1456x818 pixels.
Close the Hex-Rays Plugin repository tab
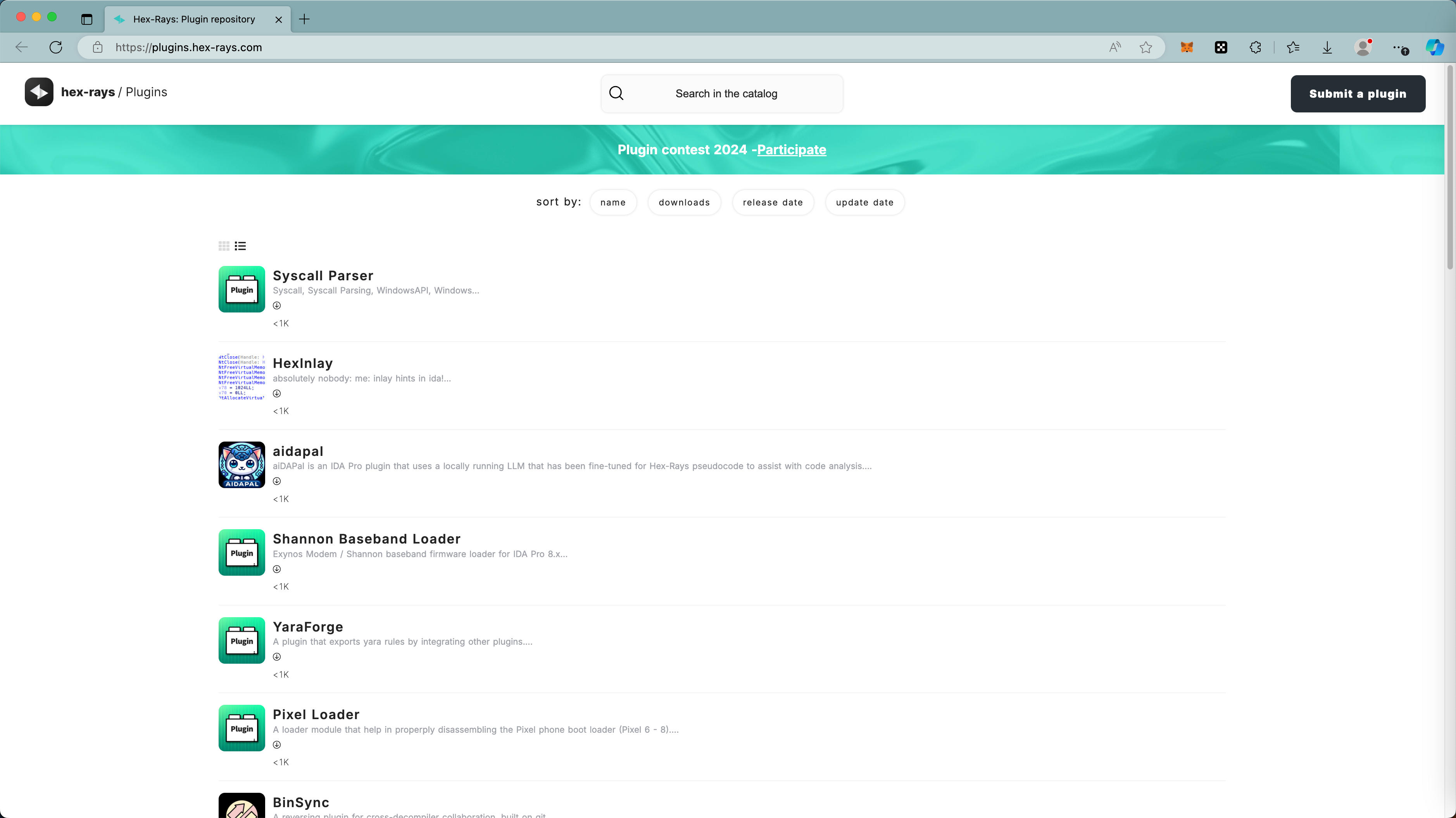[x=279, y=19]
